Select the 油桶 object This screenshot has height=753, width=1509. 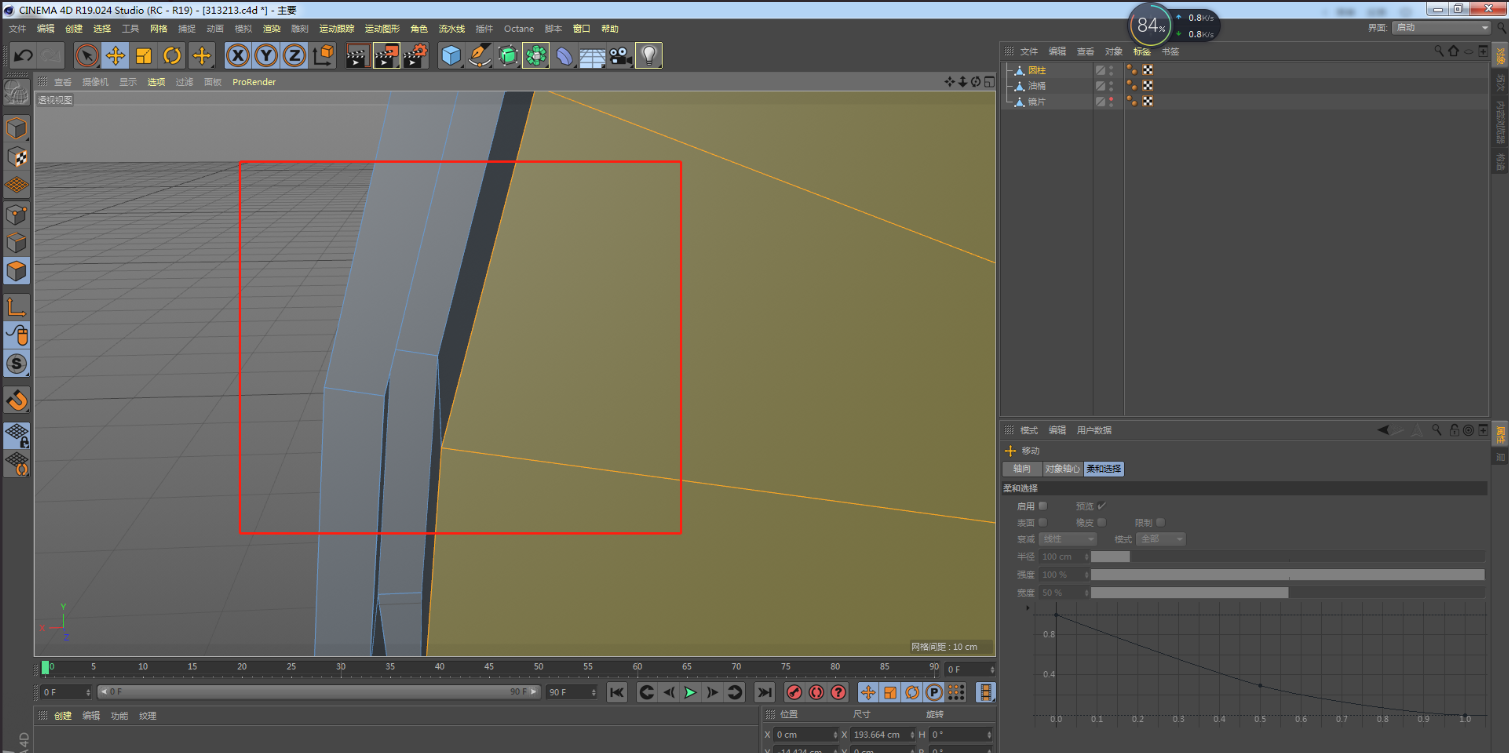tap(1037, 86)
